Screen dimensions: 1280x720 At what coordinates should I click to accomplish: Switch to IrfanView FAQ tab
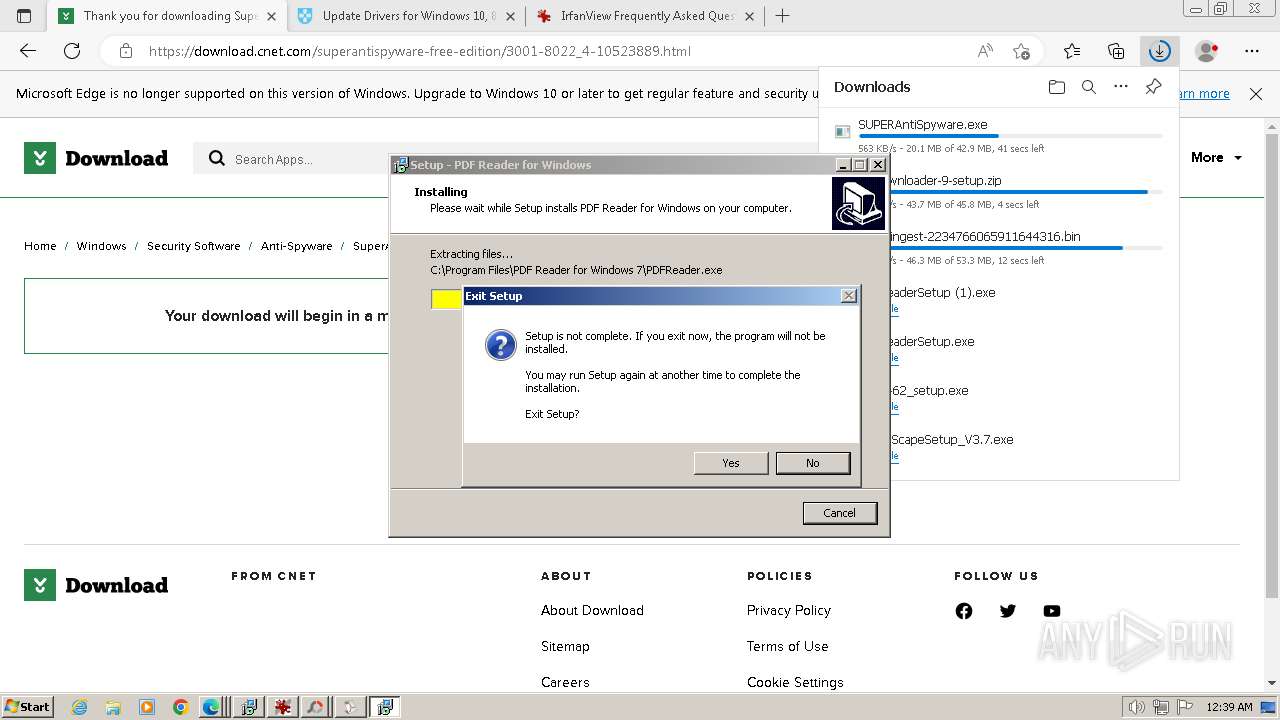(646, 16)
